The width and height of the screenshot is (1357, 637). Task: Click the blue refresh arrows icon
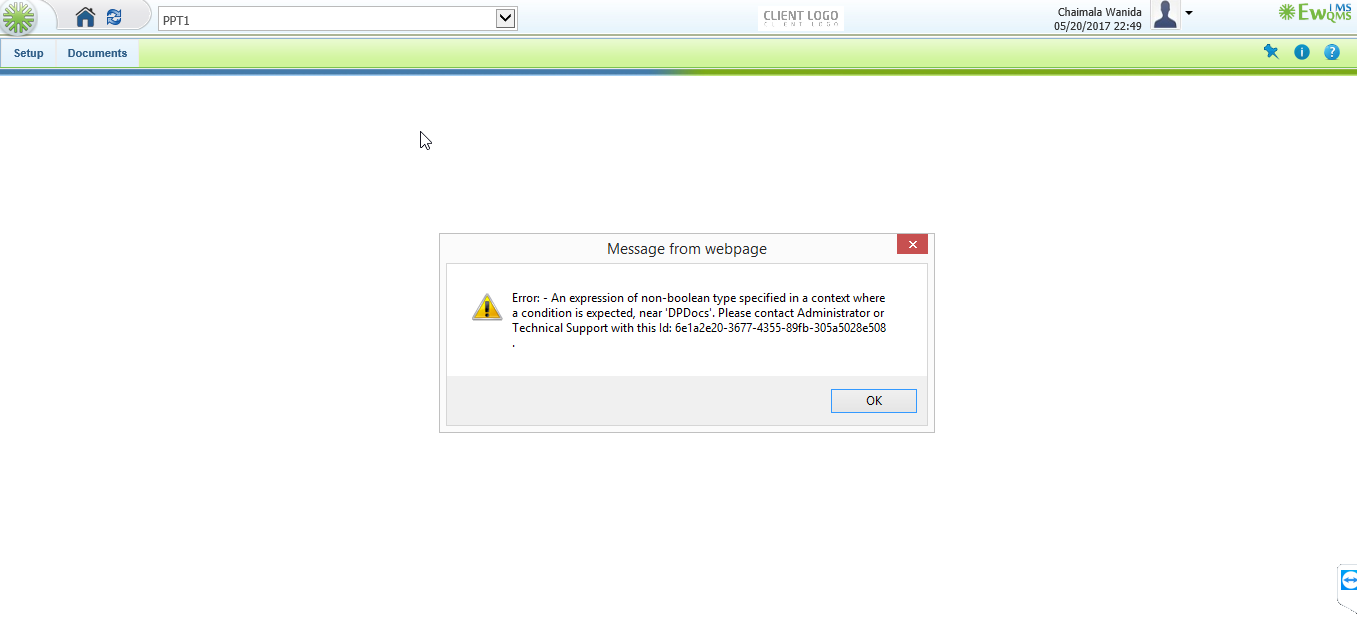(x=114, y=17)
